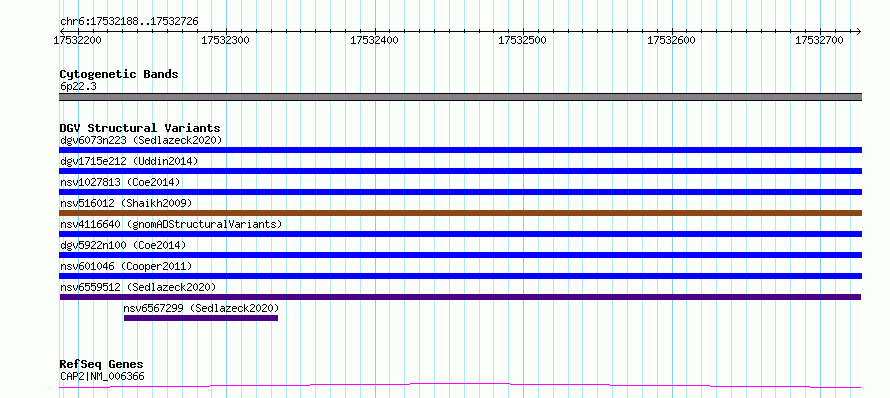Open the nsv601046 (Cooper2011) label
The image size is (890, 398).
point(126,266)
